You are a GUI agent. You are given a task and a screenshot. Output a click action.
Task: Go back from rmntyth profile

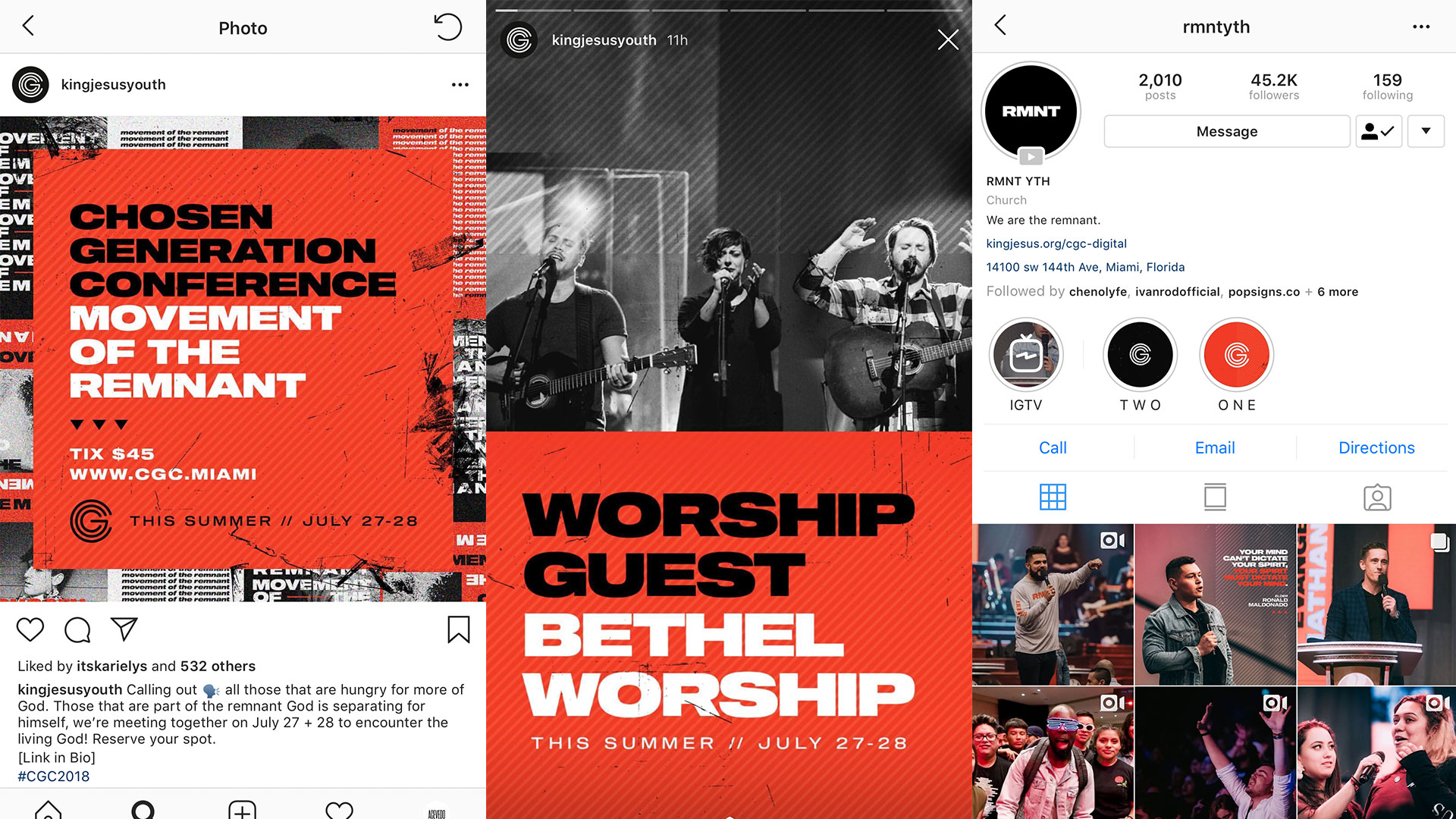tap(1000, 25)
